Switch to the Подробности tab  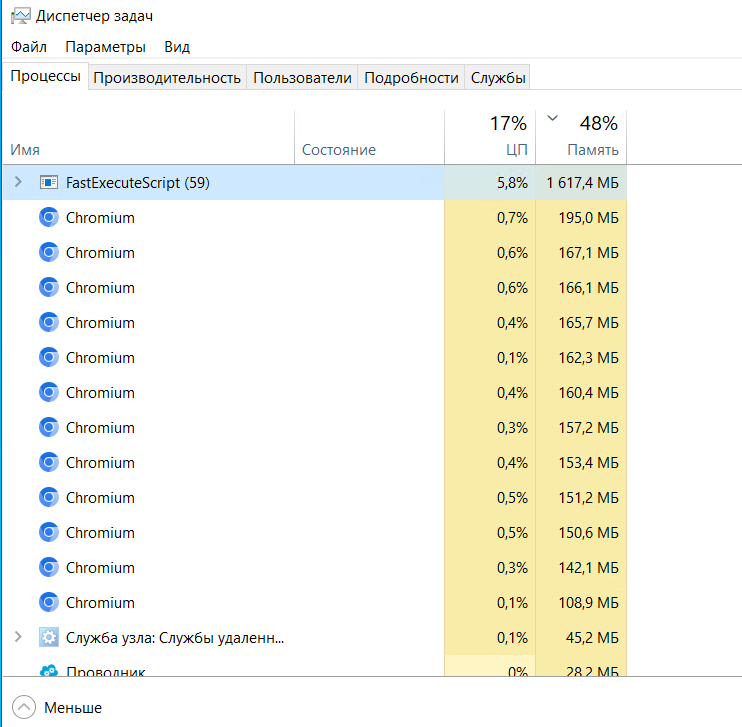pos(411,78)
